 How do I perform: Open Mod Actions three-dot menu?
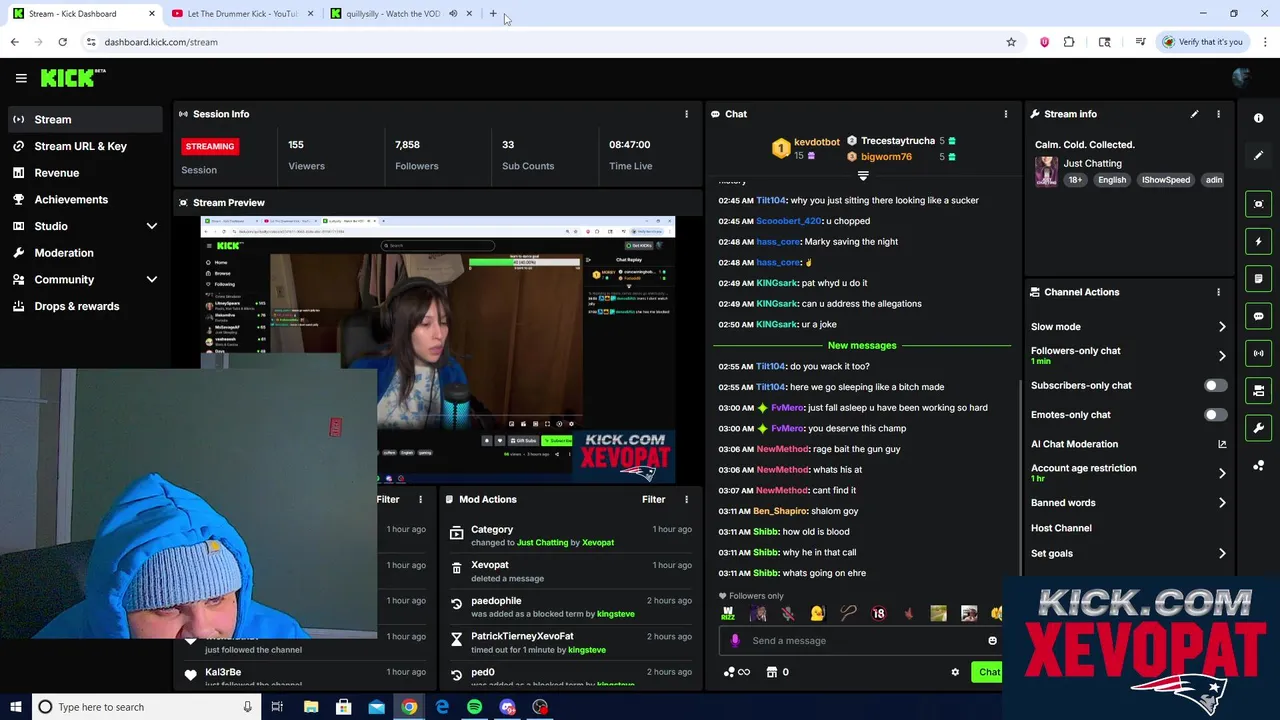point(686,499)
